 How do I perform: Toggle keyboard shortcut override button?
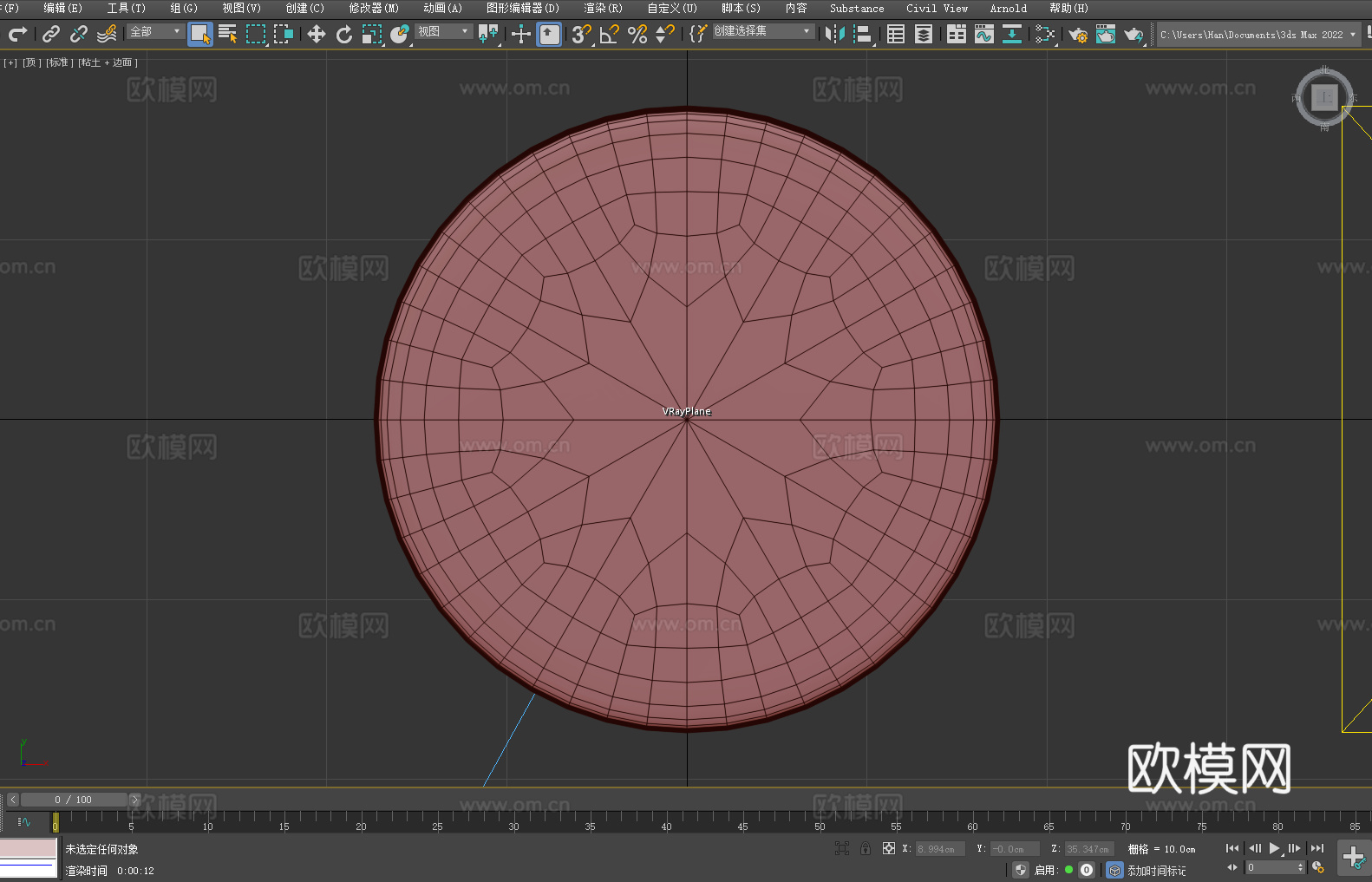(x=549, y=34)
